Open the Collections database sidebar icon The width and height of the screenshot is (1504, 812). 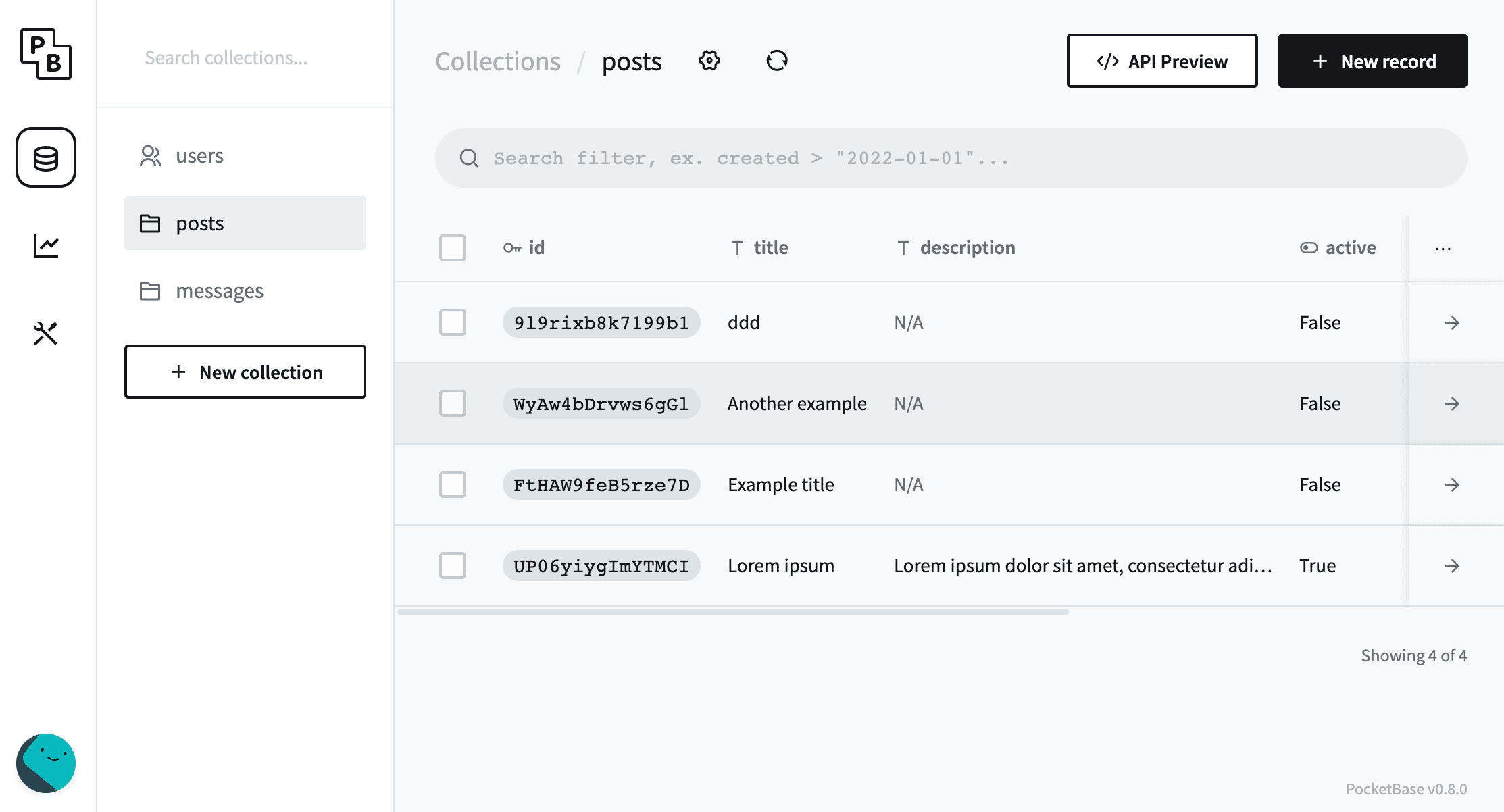[x=46, y=157]
